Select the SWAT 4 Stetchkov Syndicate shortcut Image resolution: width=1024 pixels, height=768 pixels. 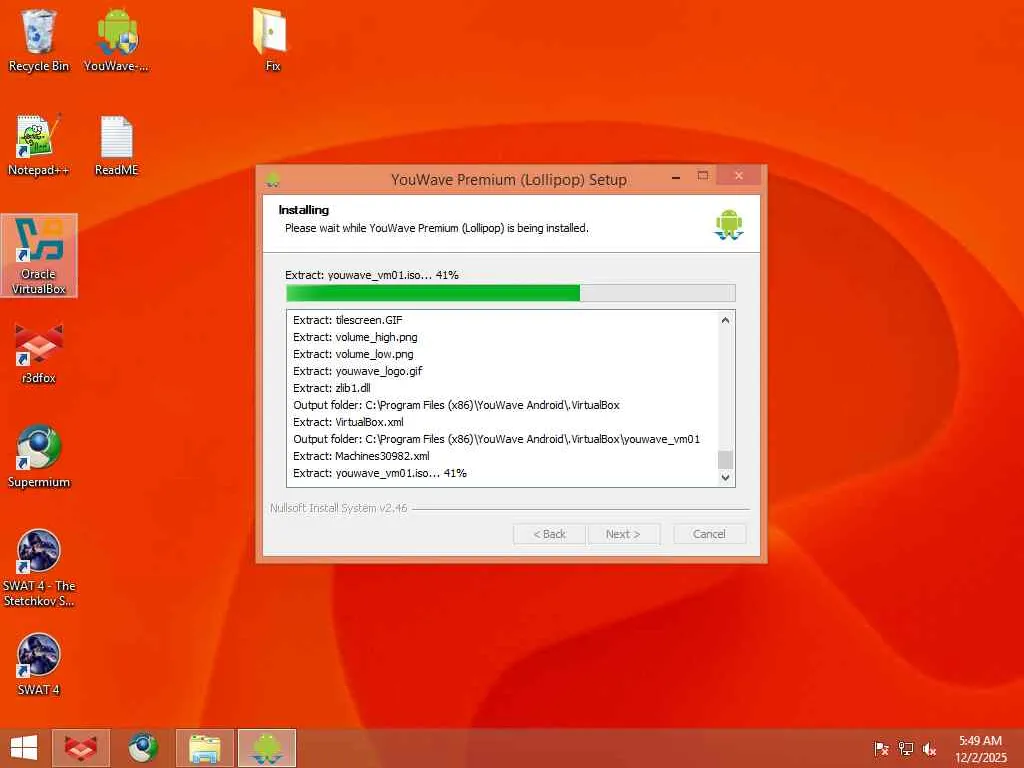coord(39,568)
